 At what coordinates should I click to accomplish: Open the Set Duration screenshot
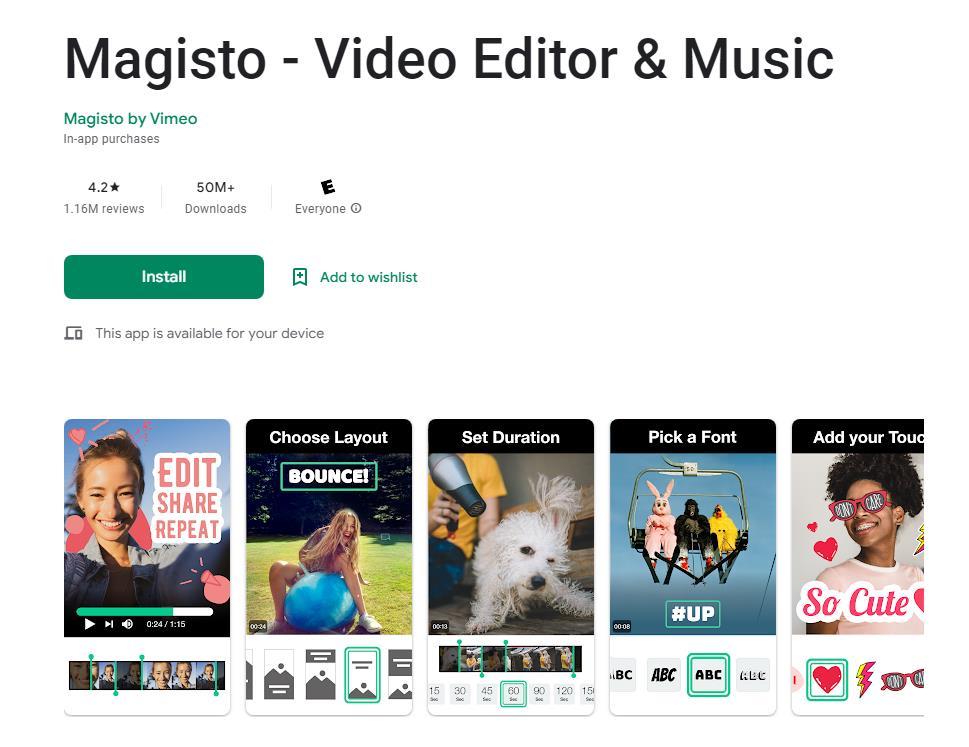pos(510,567)
